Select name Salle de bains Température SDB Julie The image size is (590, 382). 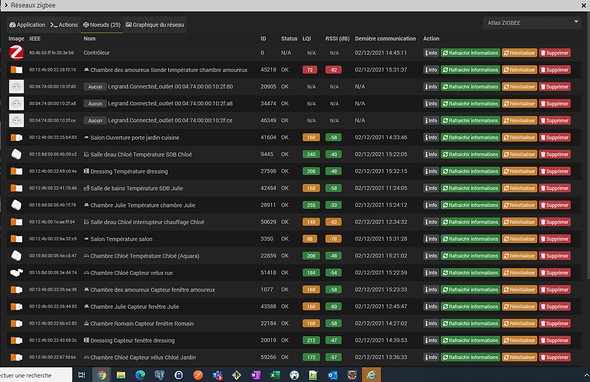click(137, 189)
